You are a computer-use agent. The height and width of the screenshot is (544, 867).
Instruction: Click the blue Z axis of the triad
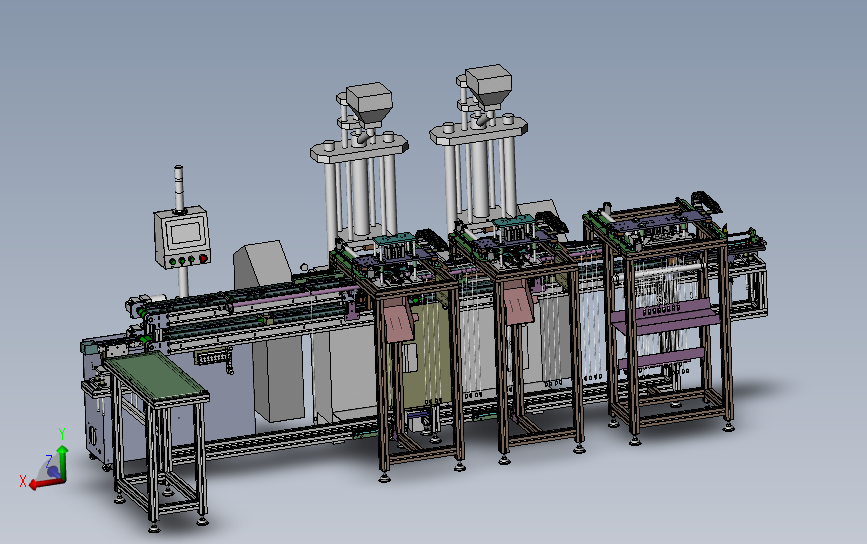click(53, 472)
